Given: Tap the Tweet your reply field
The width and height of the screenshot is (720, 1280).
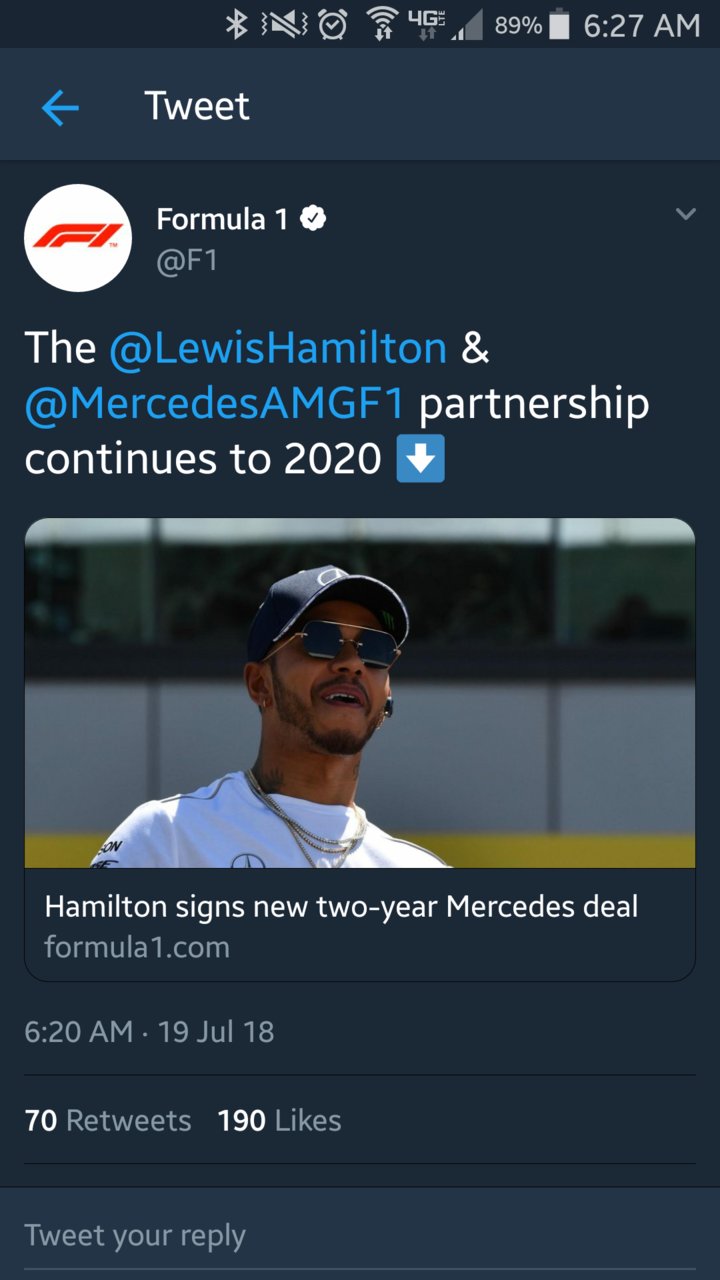Looking at the screenshot, I should pyautogui.click(x=360, y=1235).
